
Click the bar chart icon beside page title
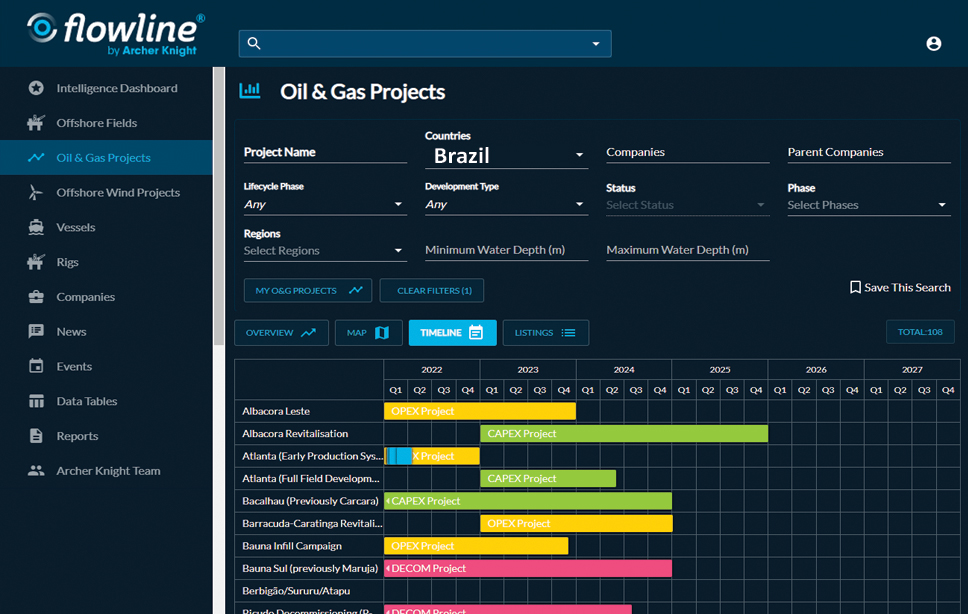[x=250, y=91]
